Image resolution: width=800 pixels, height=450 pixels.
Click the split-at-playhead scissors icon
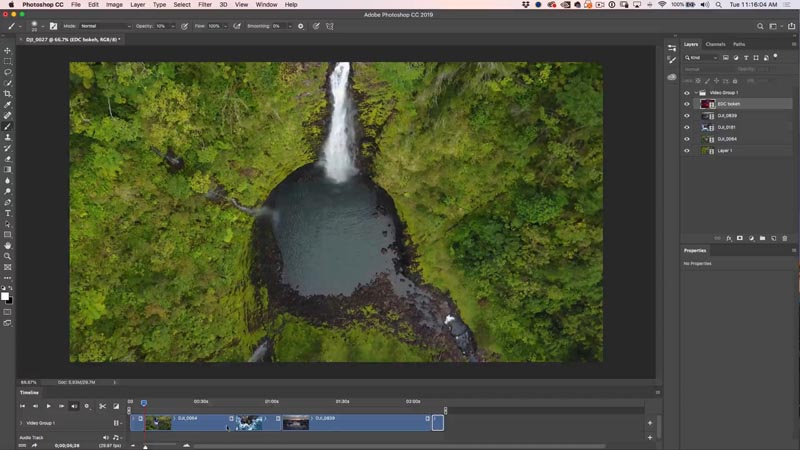click(103, 406)
